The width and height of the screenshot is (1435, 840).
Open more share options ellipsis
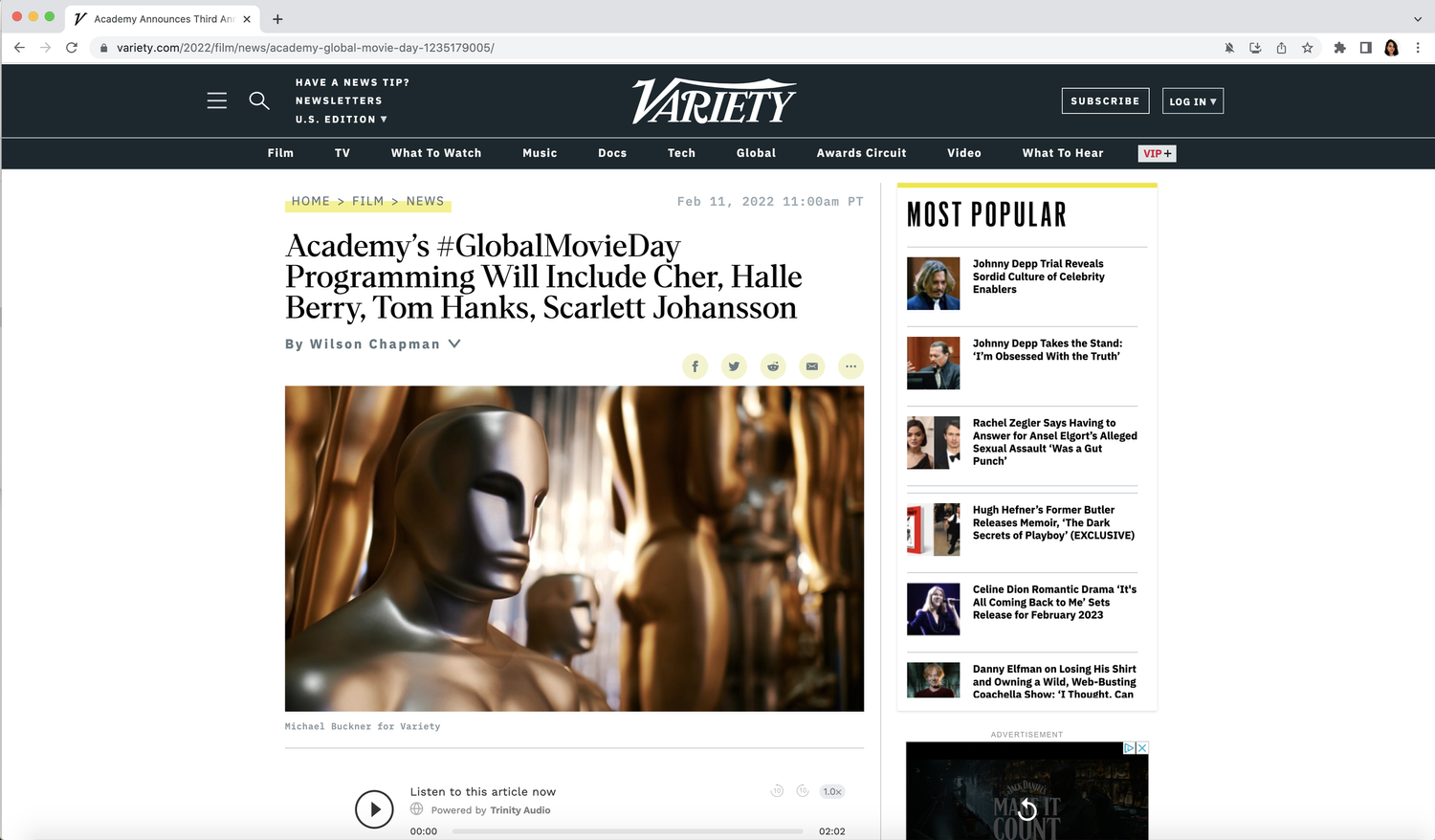tap(850, 366)
